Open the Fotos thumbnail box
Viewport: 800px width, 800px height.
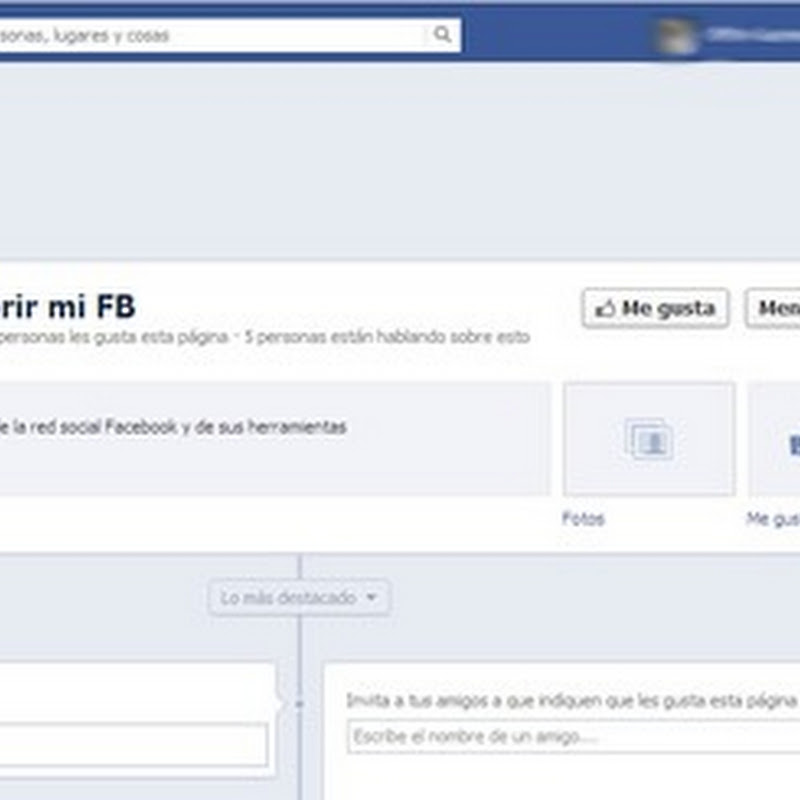[649, 439]
